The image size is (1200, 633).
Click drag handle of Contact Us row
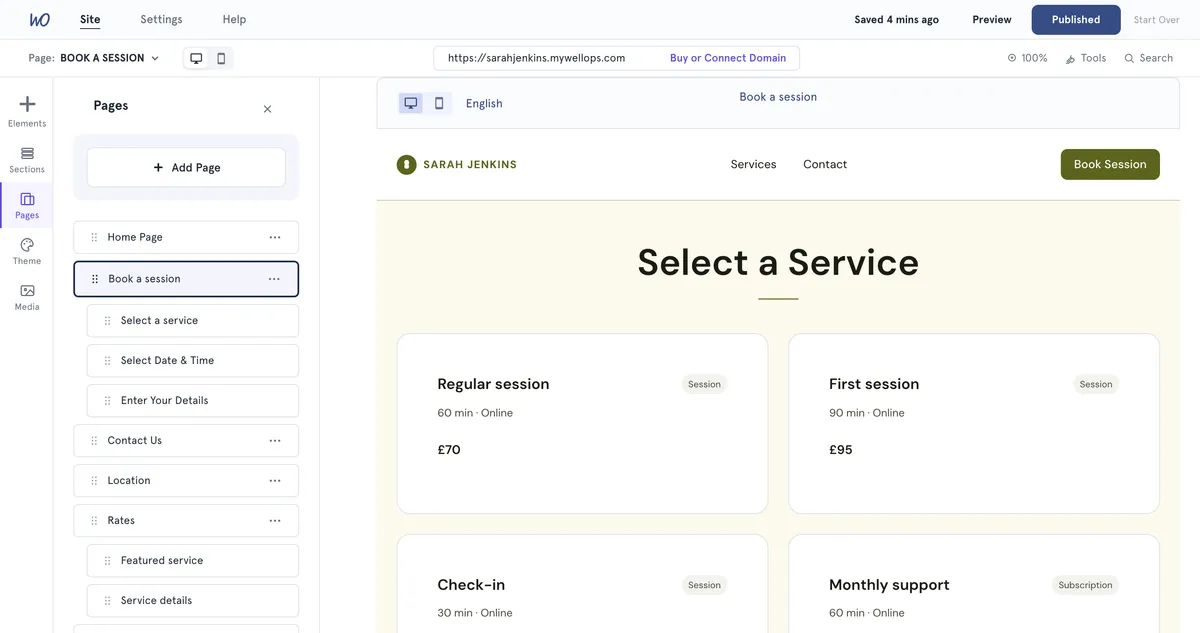click(x=94, y=440)
